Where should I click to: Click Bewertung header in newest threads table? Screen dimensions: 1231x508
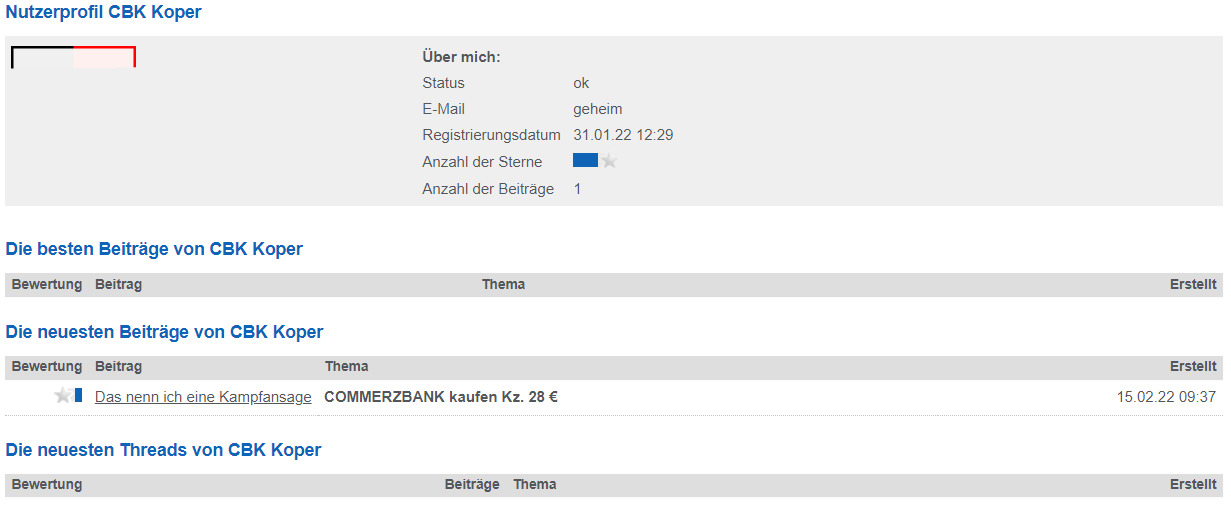tap(47, 485)
